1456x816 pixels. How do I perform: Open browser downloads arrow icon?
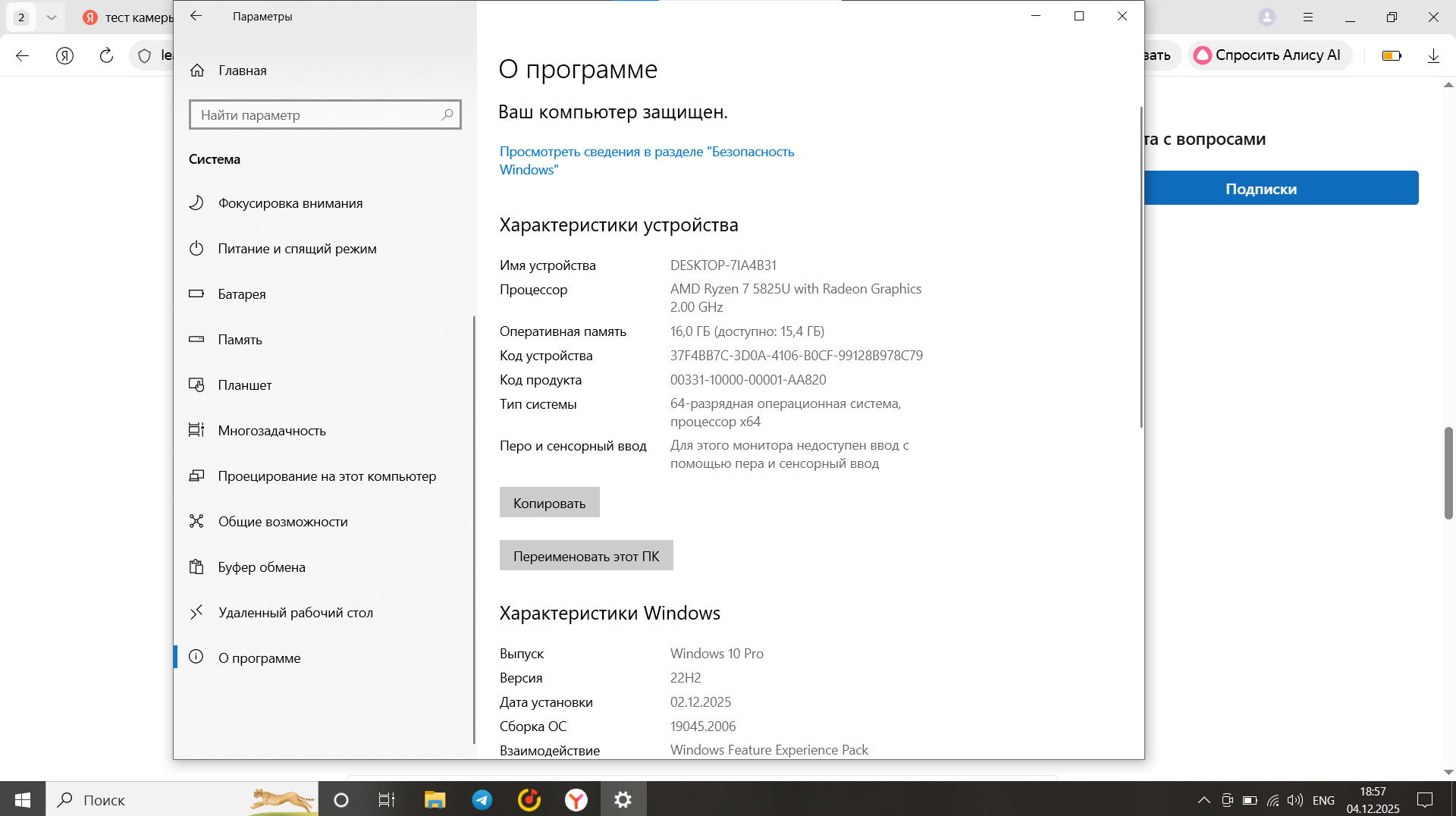coord(1433,55)
